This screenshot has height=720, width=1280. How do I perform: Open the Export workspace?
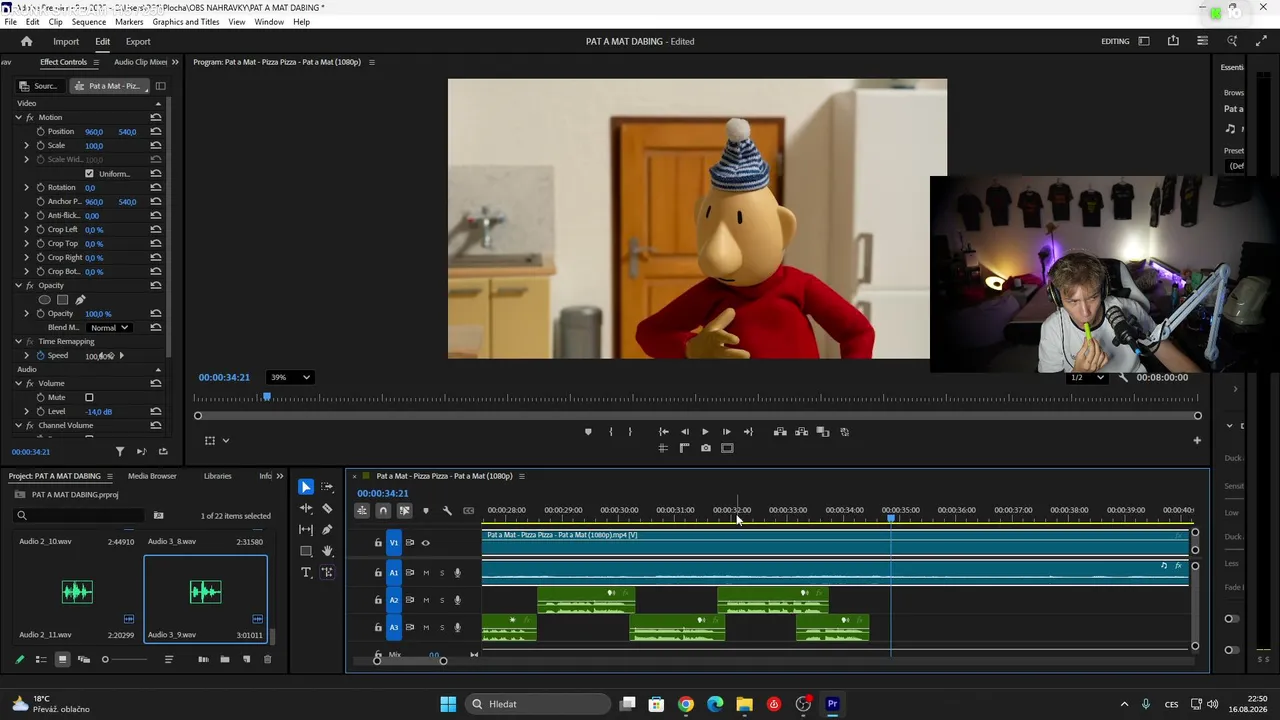pyautogui.click(x=138, y=42)
